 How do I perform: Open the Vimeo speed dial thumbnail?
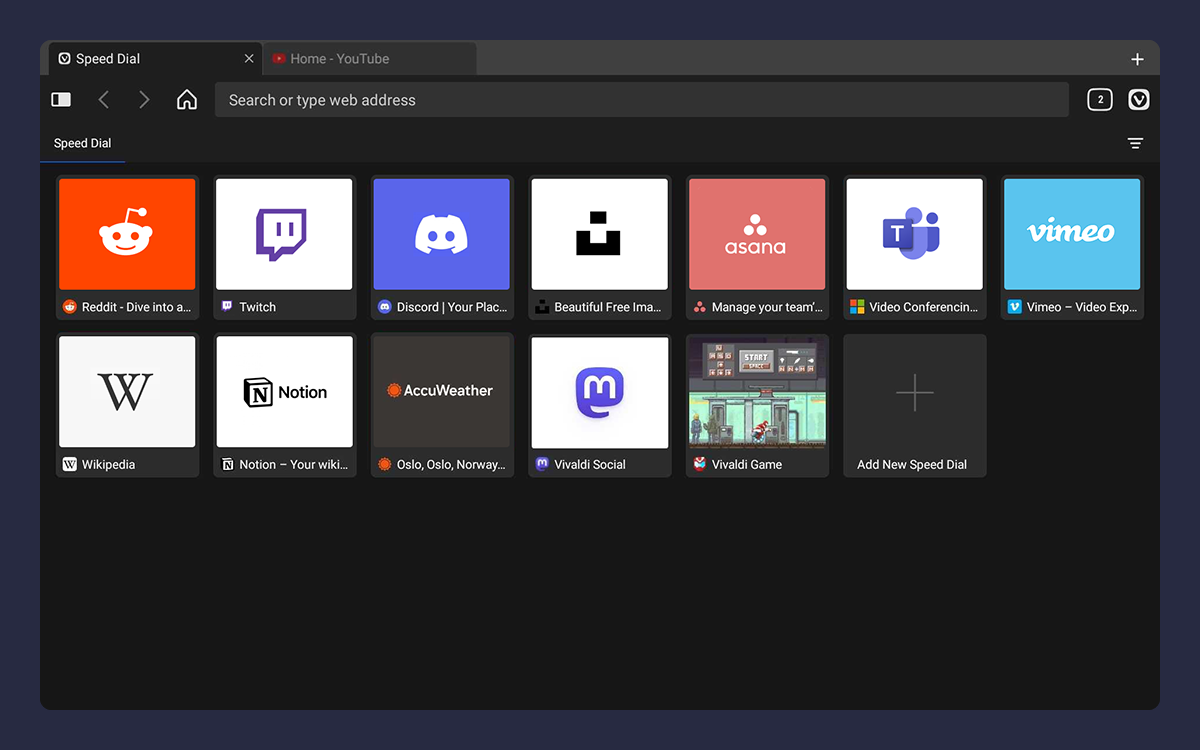click(x=1072, y=234)
